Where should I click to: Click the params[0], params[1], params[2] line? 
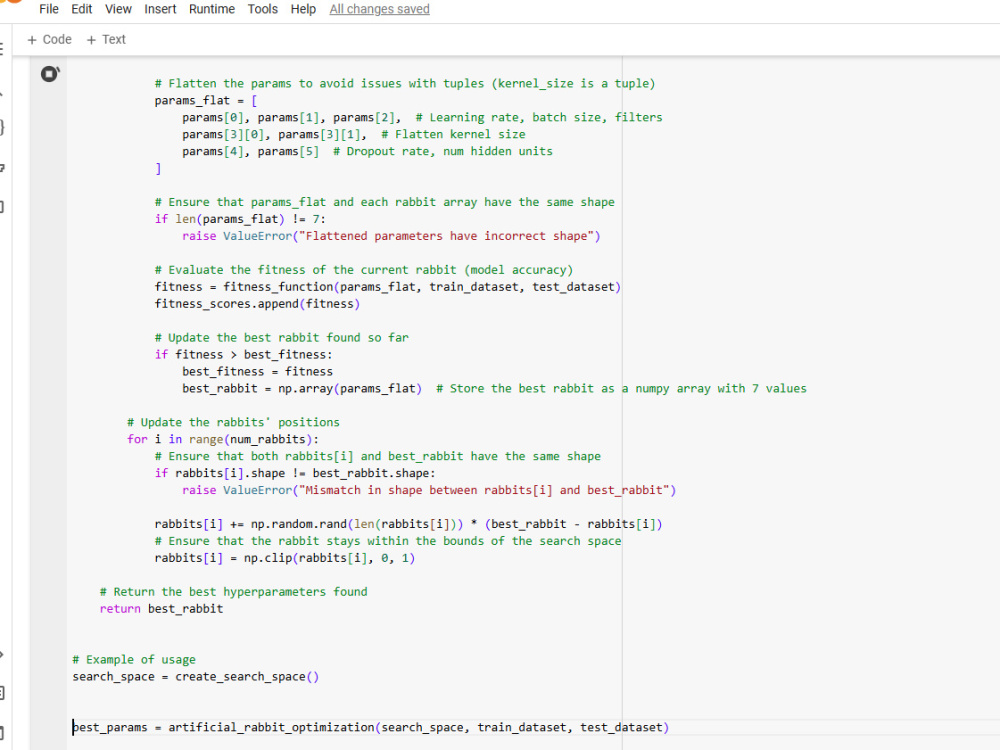422,117
